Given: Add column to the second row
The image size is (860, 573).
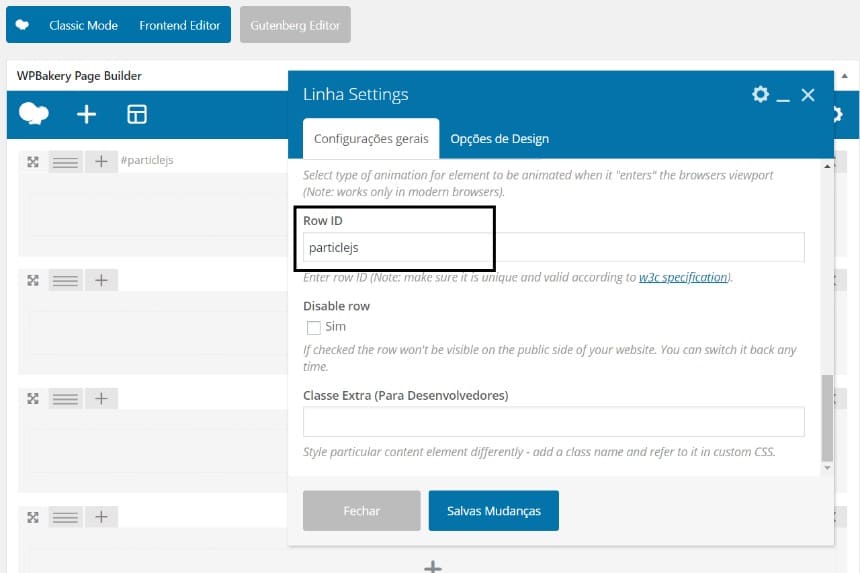Looking at the screenshot, I should (101, 280).
